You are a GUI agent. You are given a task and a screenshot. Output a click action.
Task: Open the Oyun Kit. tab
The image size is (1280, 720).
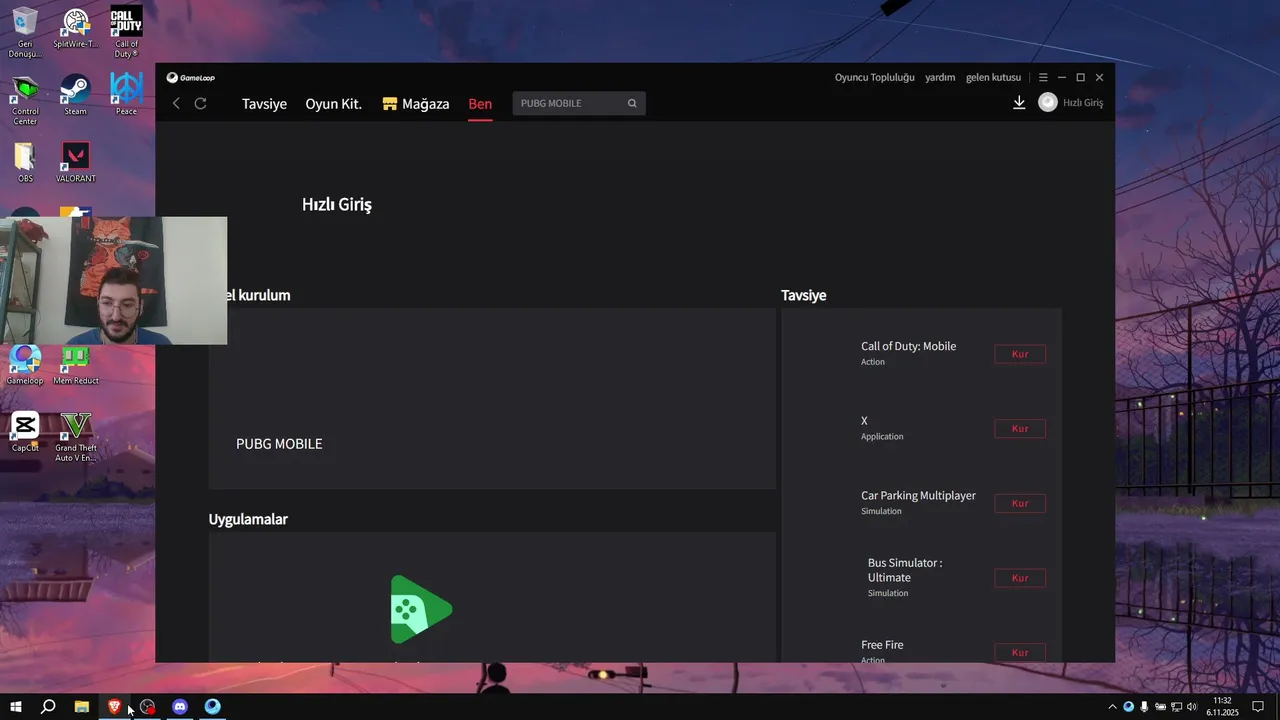pos(333,104)
